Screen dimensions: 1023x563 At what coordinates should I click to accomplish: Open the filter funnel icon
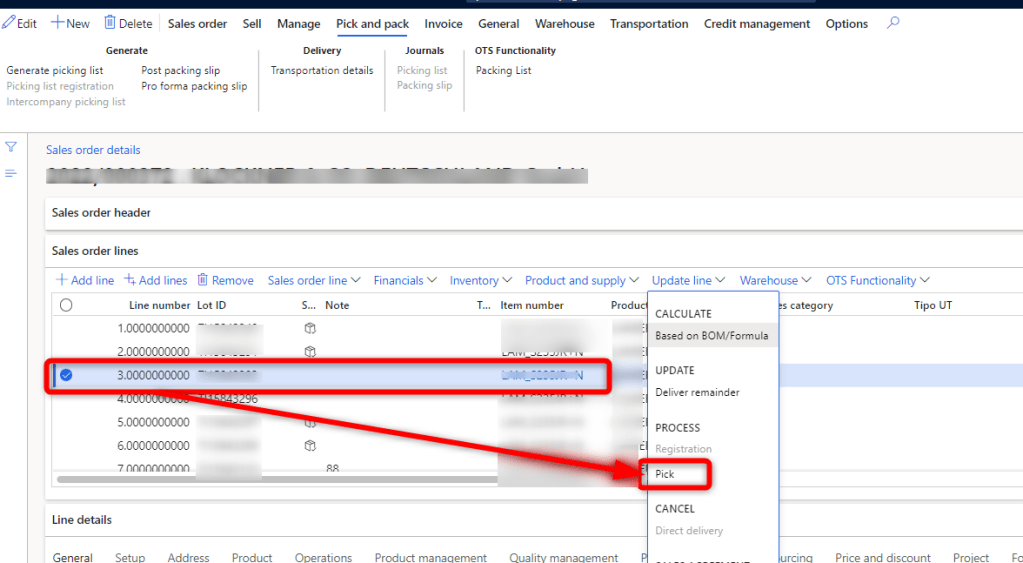(11, 147)
